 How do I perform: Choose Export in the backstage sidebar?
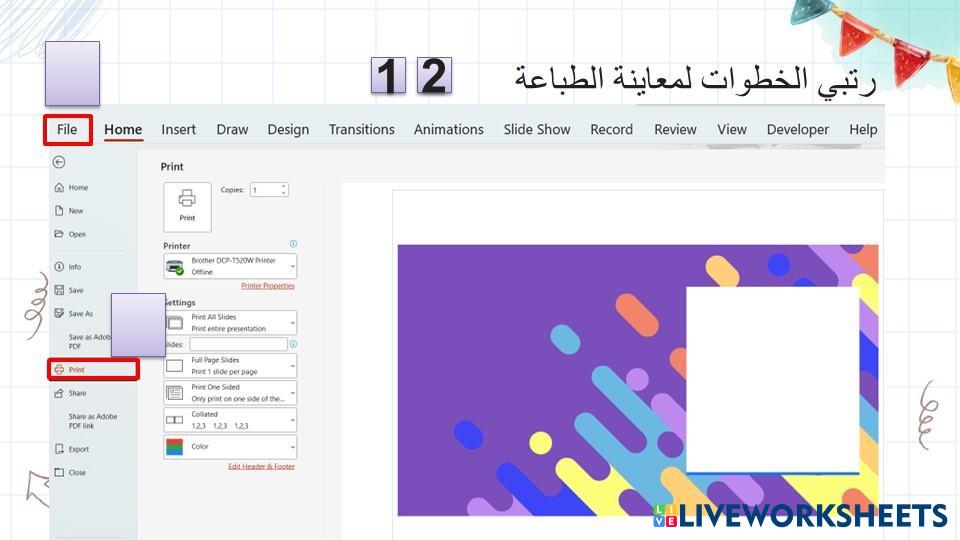point(78,449)
